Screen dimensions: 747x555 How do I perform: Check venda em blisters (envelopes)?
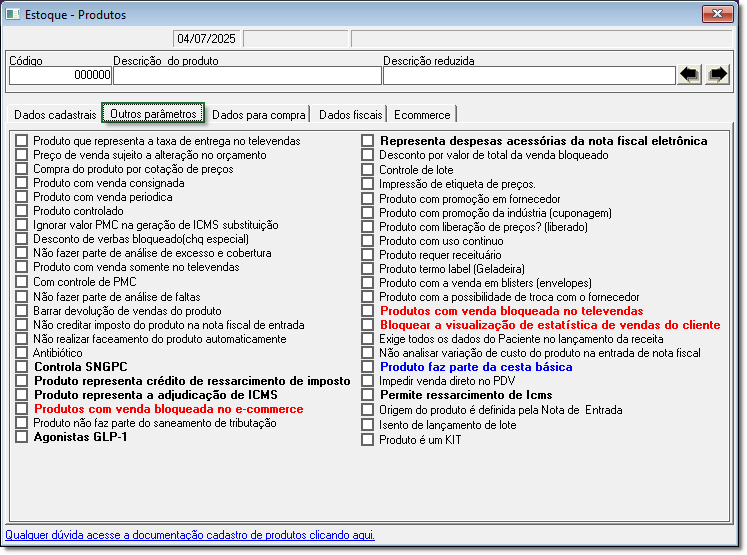point(367,283)
